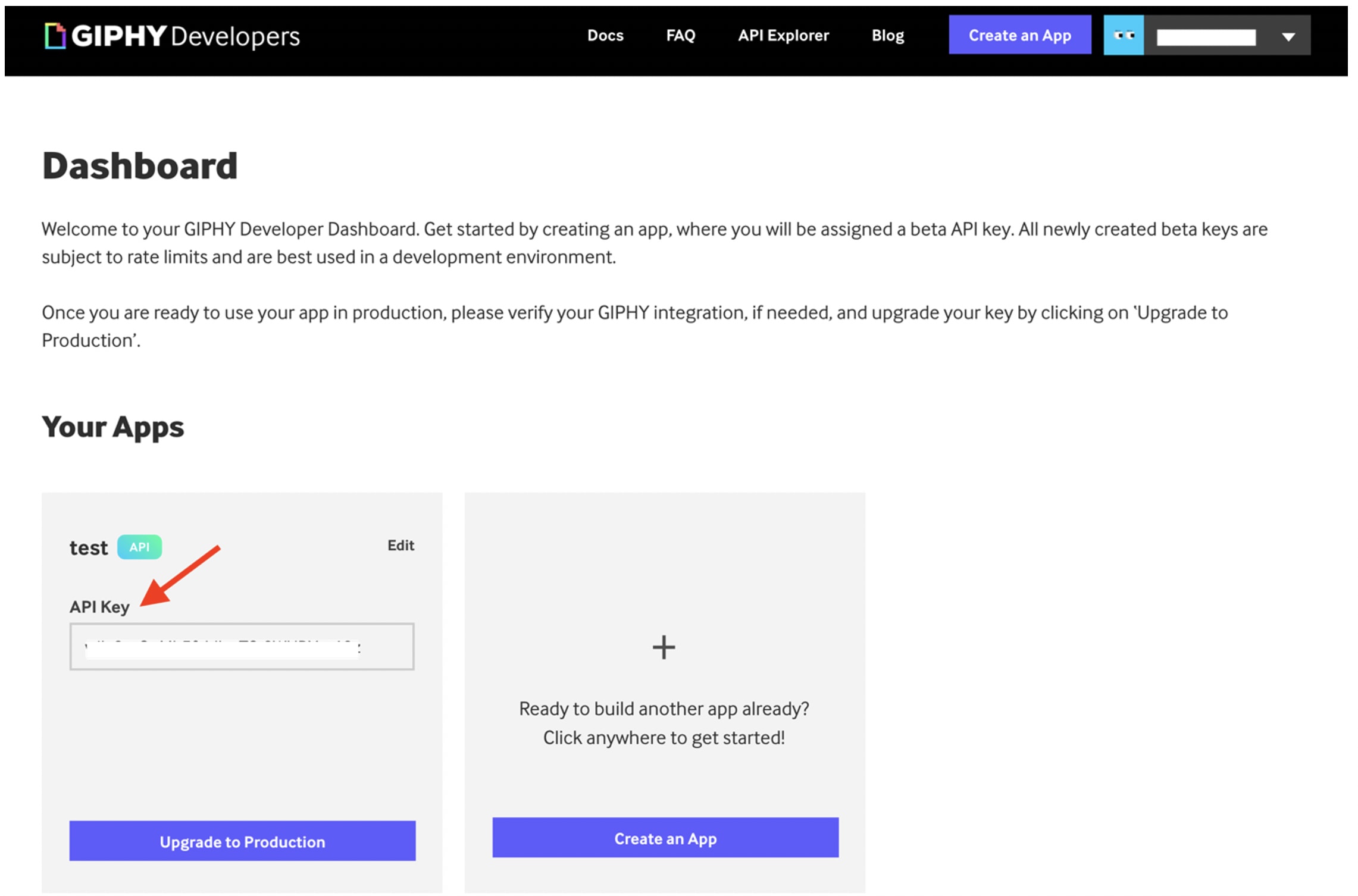This screenshot has height=896, width=1358.
Task: Click Upgrade to Production button
Action: click(x=242, y=841)
